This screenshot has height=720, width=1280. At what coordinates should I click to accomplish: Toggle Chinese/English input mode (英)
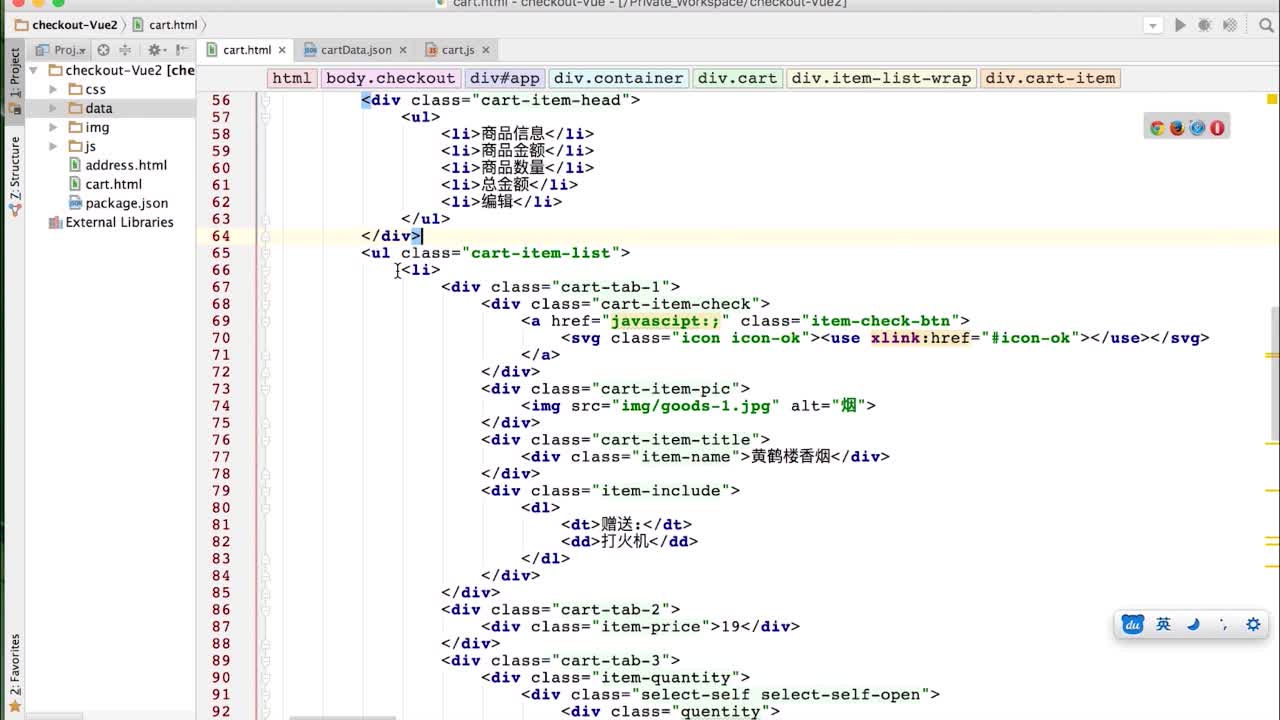click(x=1163, y=625)
